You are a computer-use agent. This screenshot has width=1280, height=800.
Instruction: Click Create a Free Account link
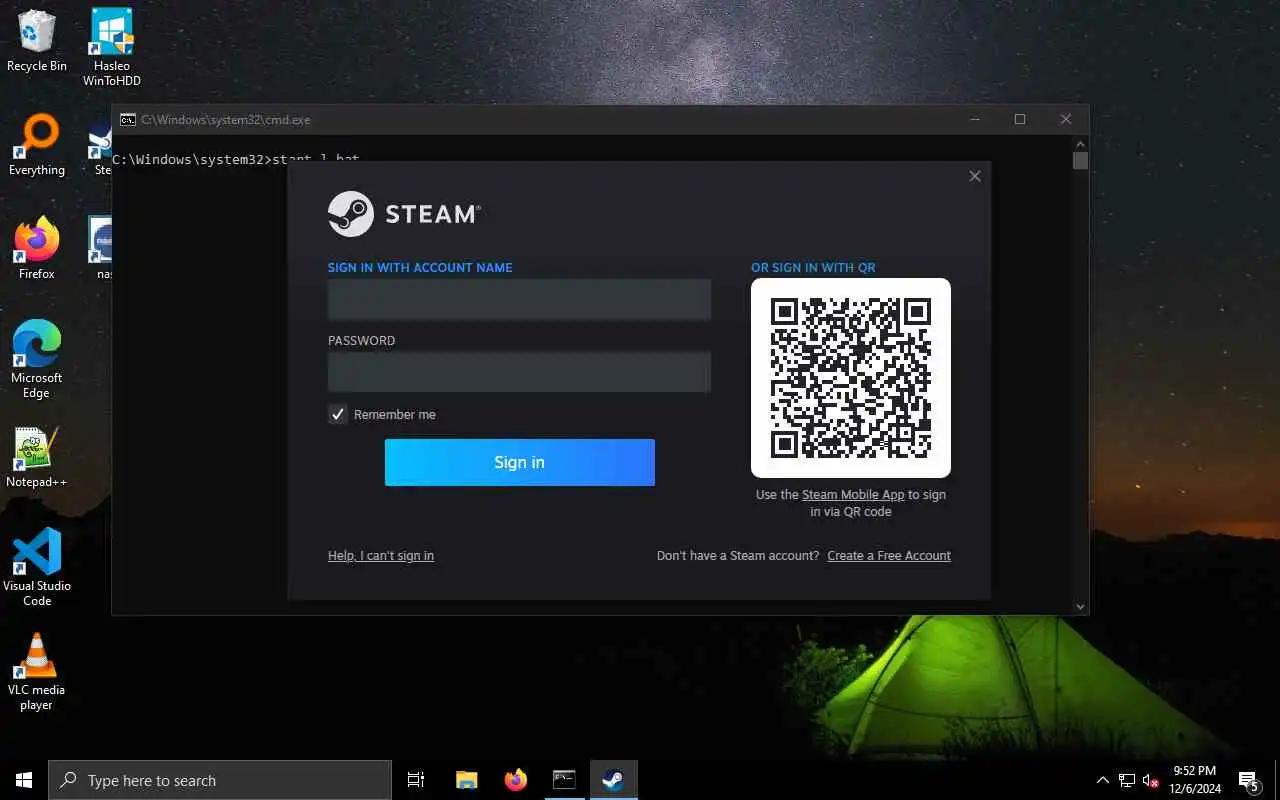click(889, 555)
